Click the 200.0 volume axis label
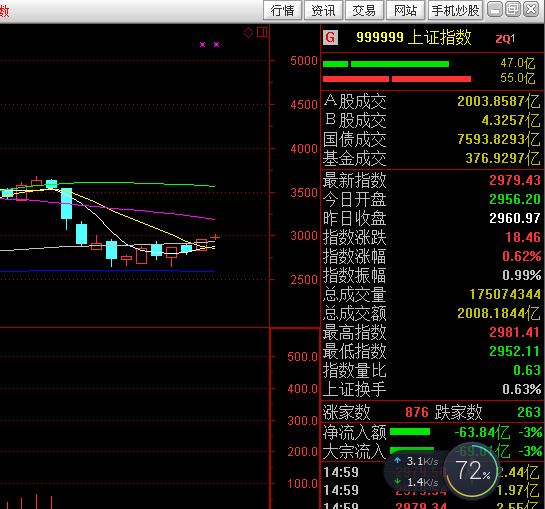The image size is (545, 509). 302,452
